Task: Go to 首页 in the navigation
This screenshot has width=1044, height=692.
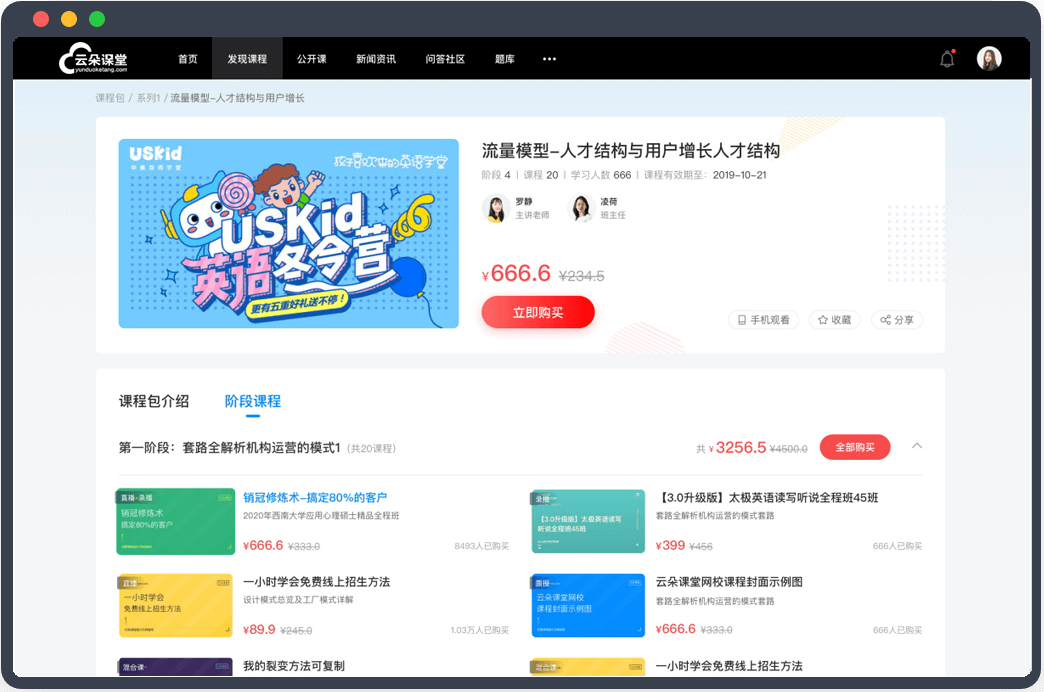Action: pyautogui.click(x=188, y=59)
